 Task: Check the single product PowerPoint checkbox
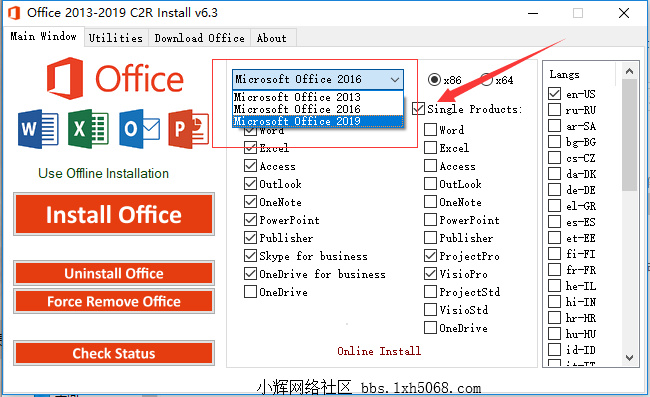tap(430, 220)
